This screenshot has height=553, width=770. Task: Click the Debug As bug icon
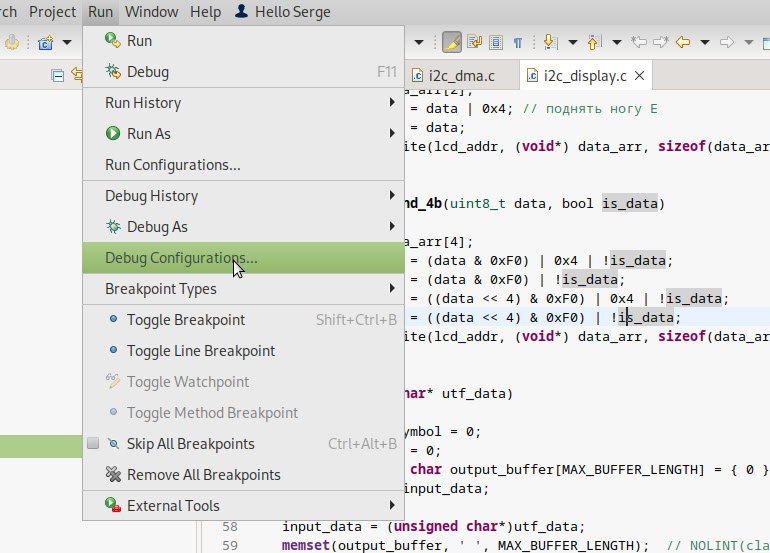click(113, 226)
